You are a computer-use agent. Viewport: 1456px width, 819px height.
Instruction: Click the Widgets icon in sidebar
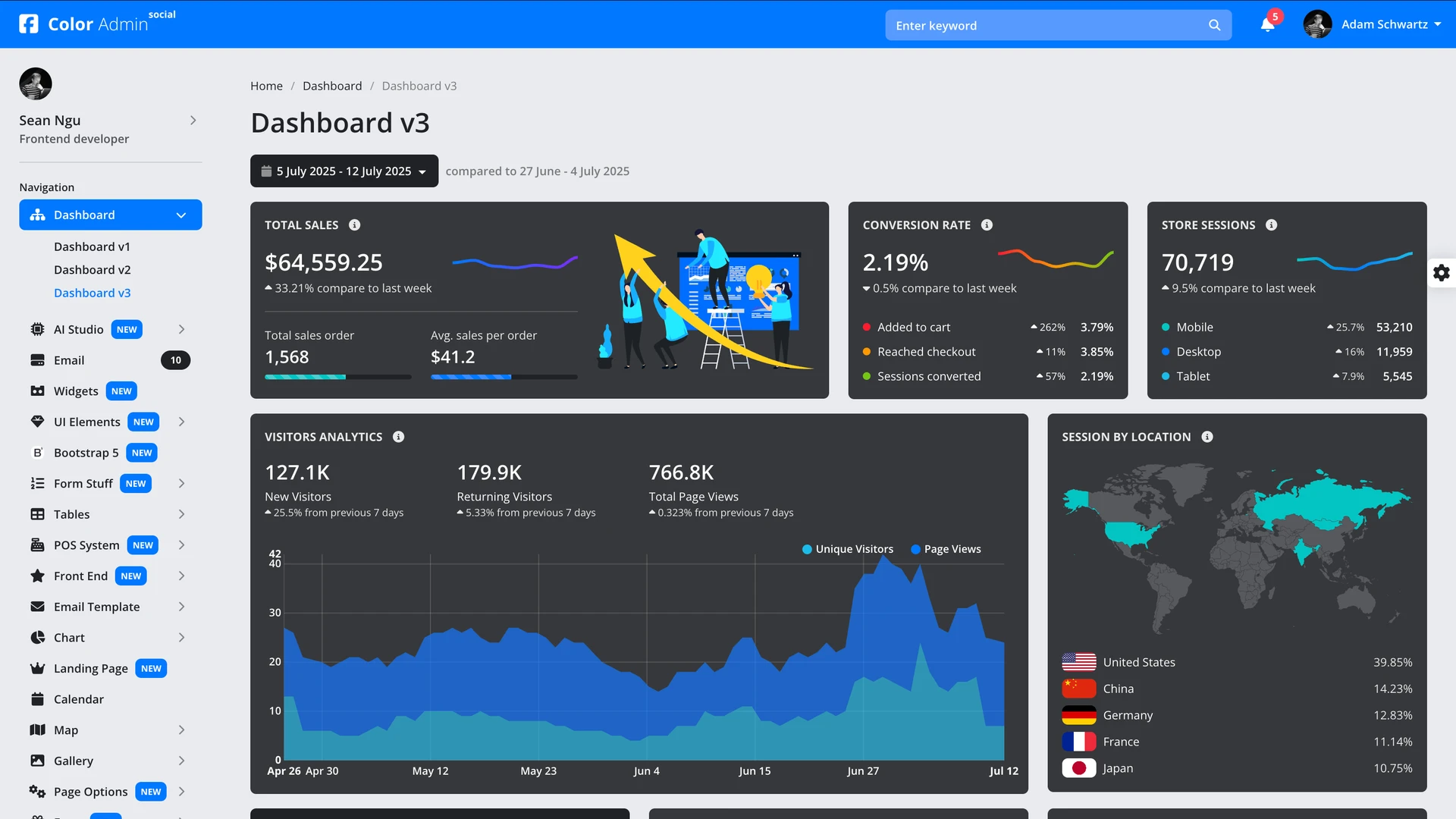click(37, 391)
